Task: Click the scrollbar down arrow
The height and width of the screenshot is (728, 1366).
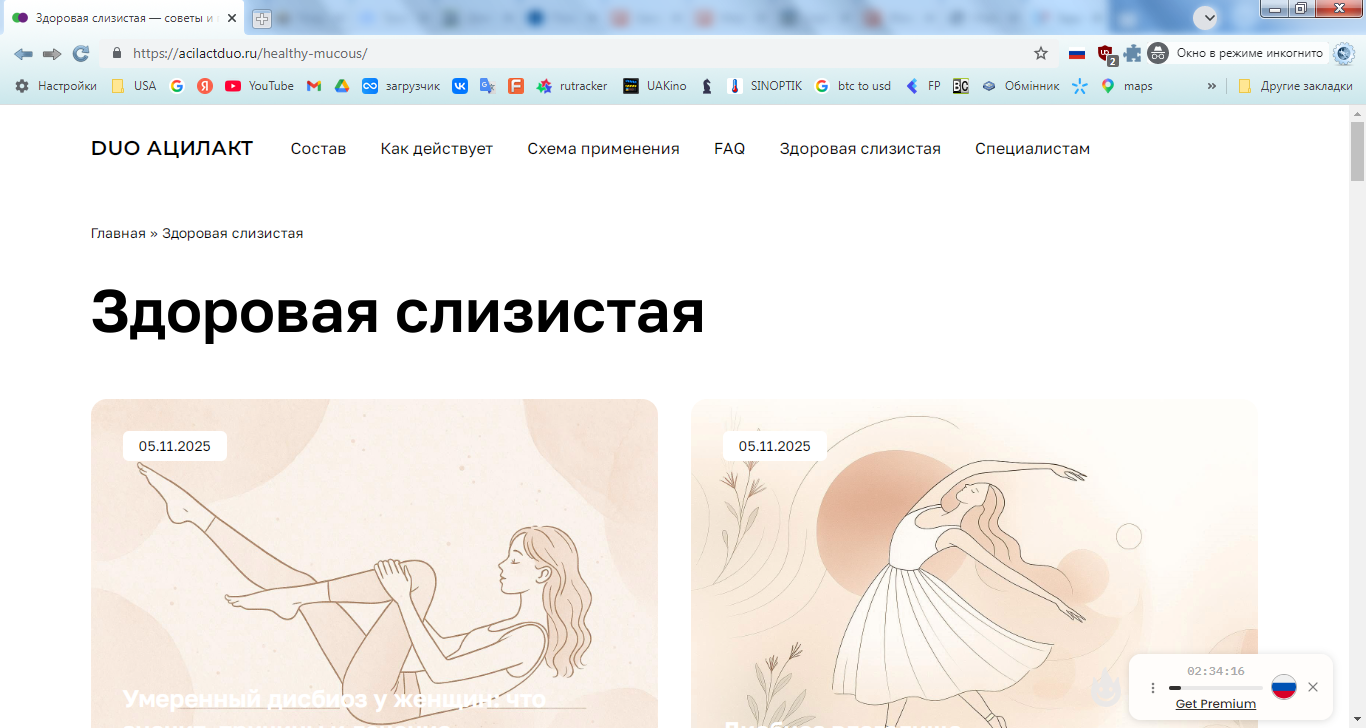Action: [x=1358, y=720]
